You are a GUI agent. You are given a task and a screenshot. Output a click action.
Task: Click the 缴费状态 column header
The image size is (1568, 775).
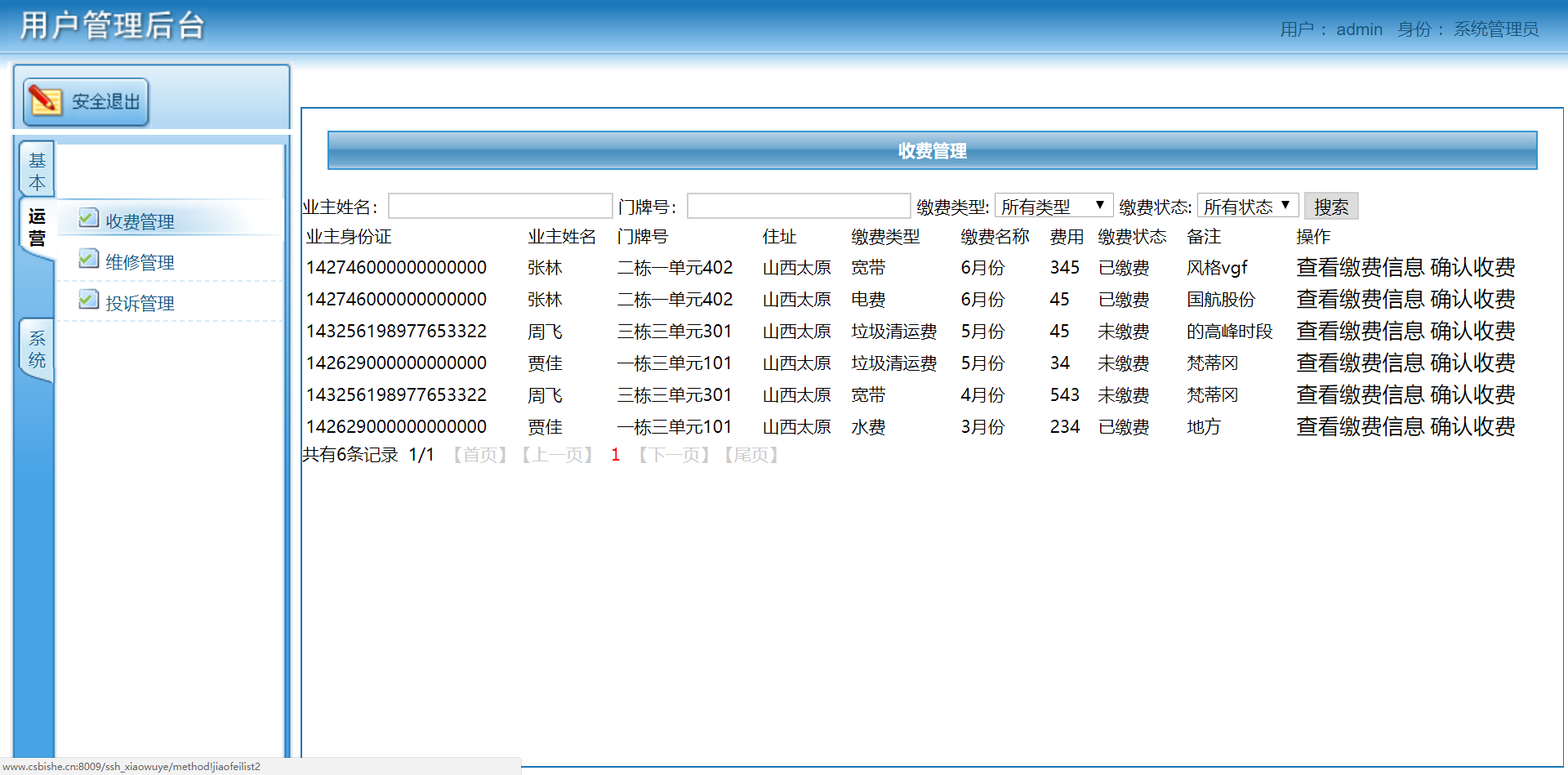pyautogui.click(x=1132, y=237)
